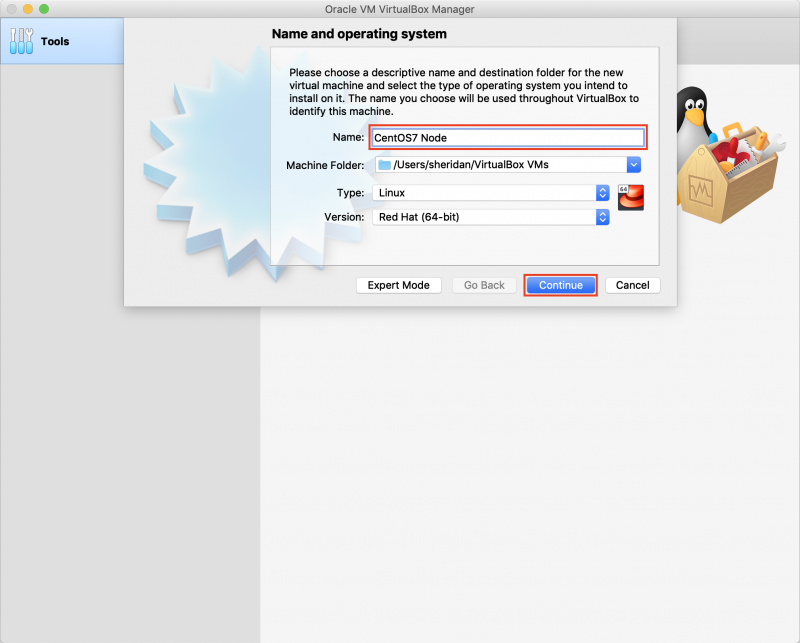Click the Red Hat 64-bit OS icon

pyautogui.click(x=630, y=197)
